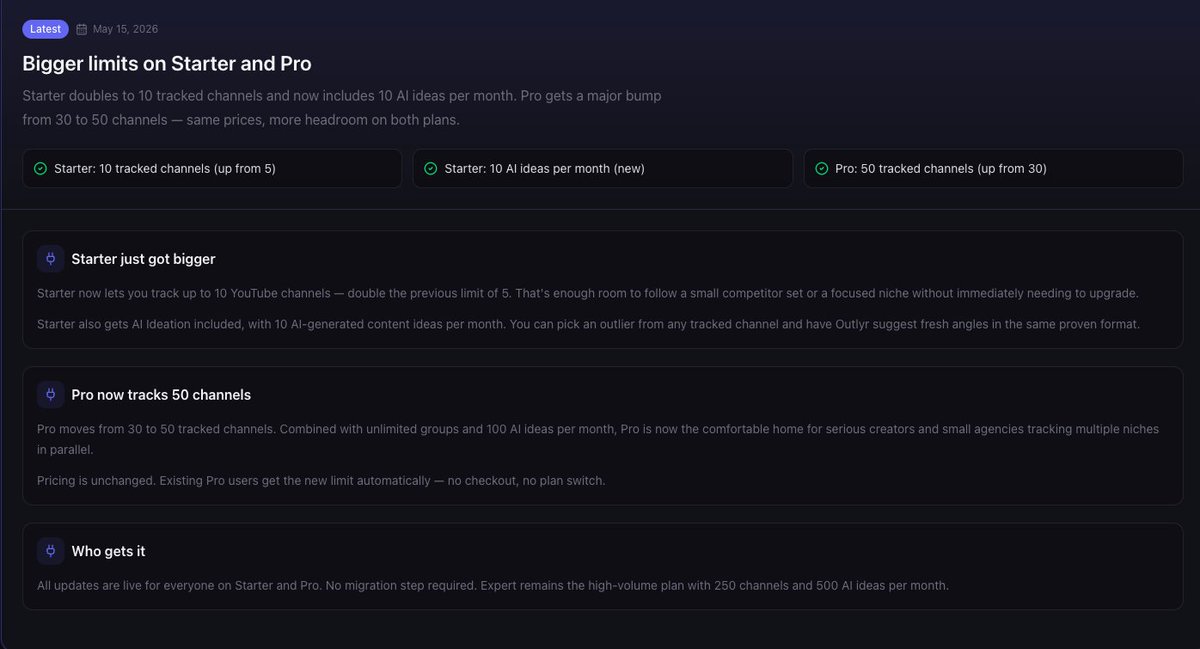Click the Who gets it section title
1200x649 pixels.
tap(108, 551)
